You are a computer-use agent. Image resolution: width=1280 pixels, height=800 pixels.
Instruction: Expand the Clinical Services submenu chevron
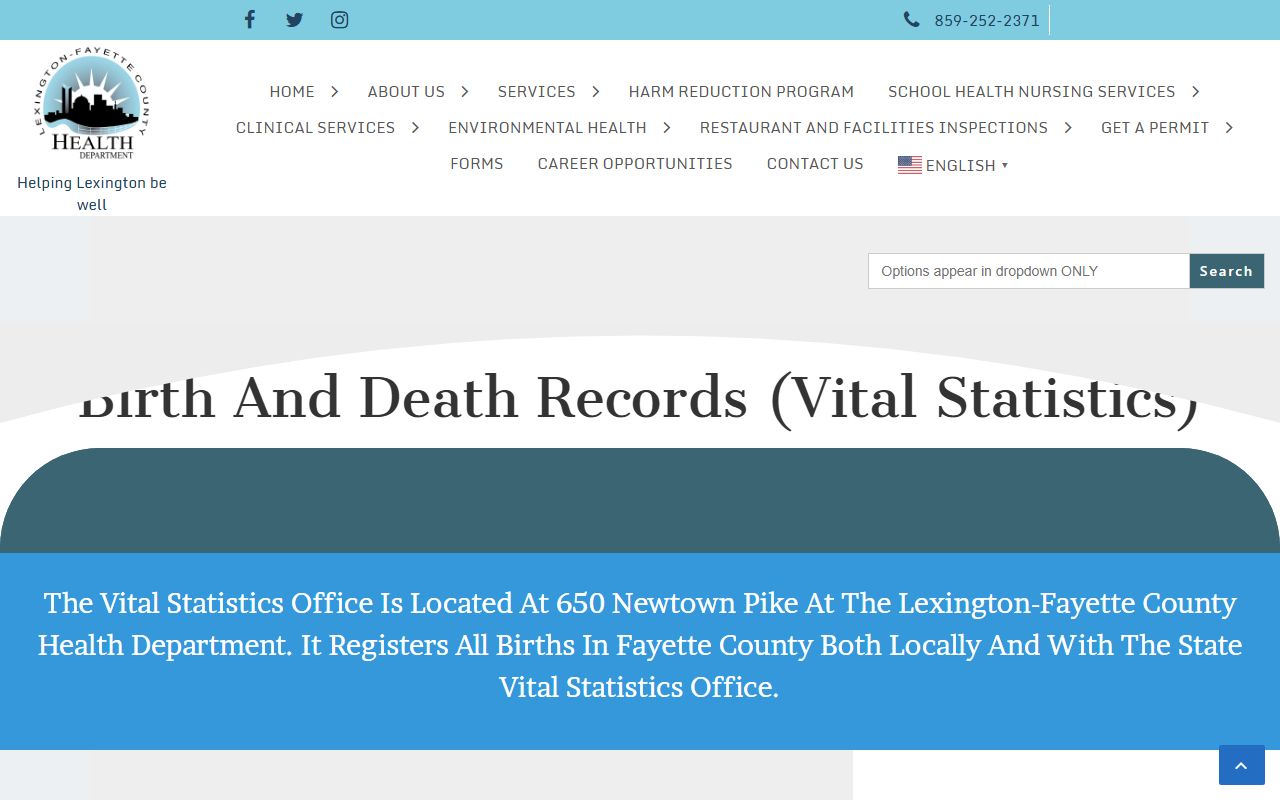click(414, 127)
